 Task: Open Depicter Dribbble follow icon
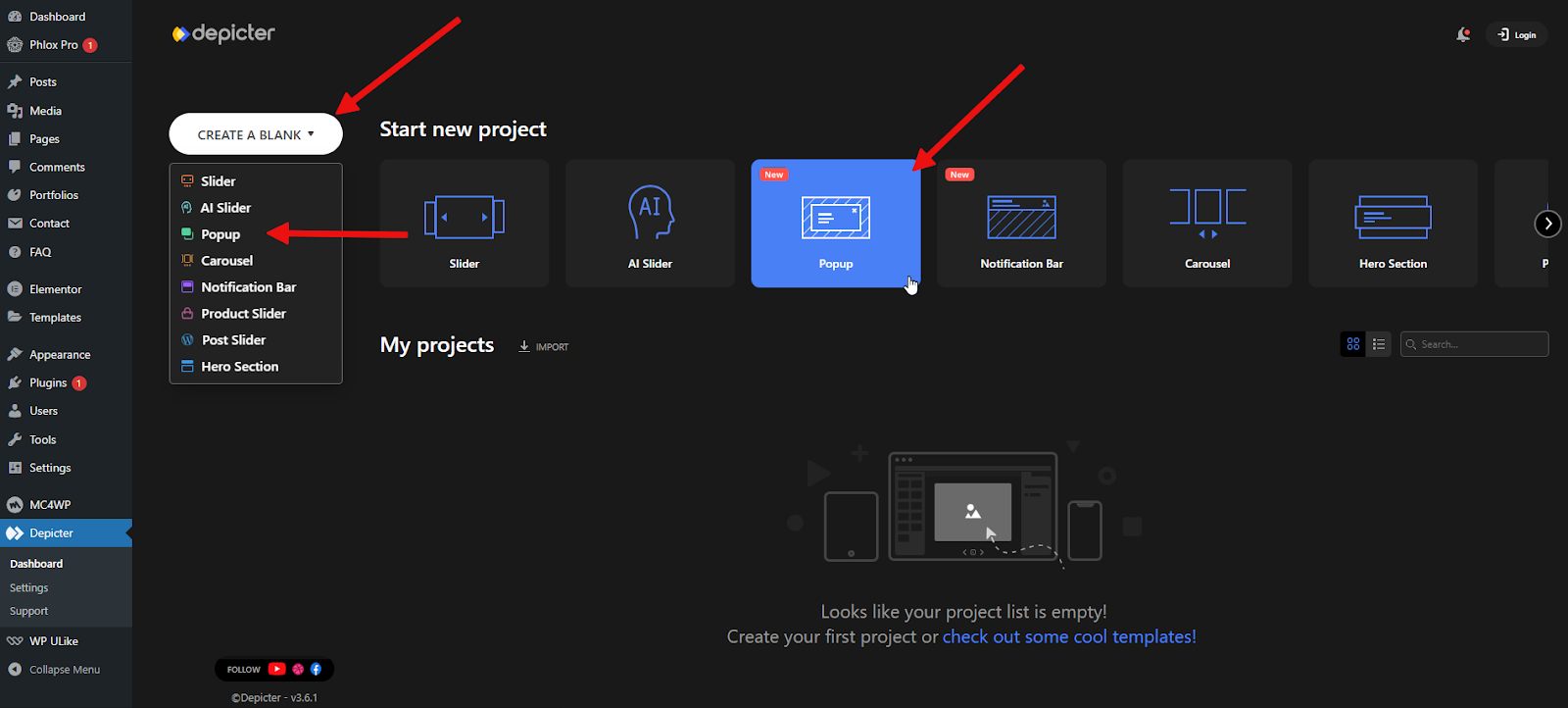point(298,669)
